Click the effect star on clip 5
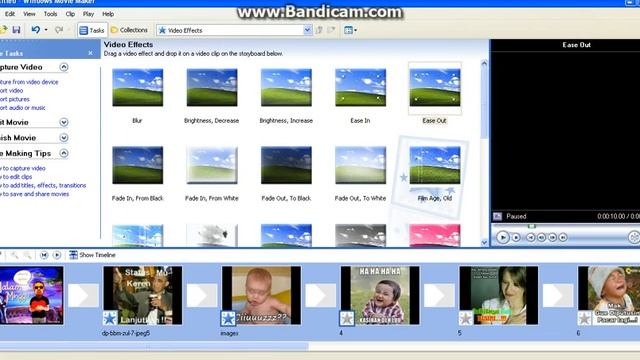The height and width of the screenshot is (360, 640). 466,318
